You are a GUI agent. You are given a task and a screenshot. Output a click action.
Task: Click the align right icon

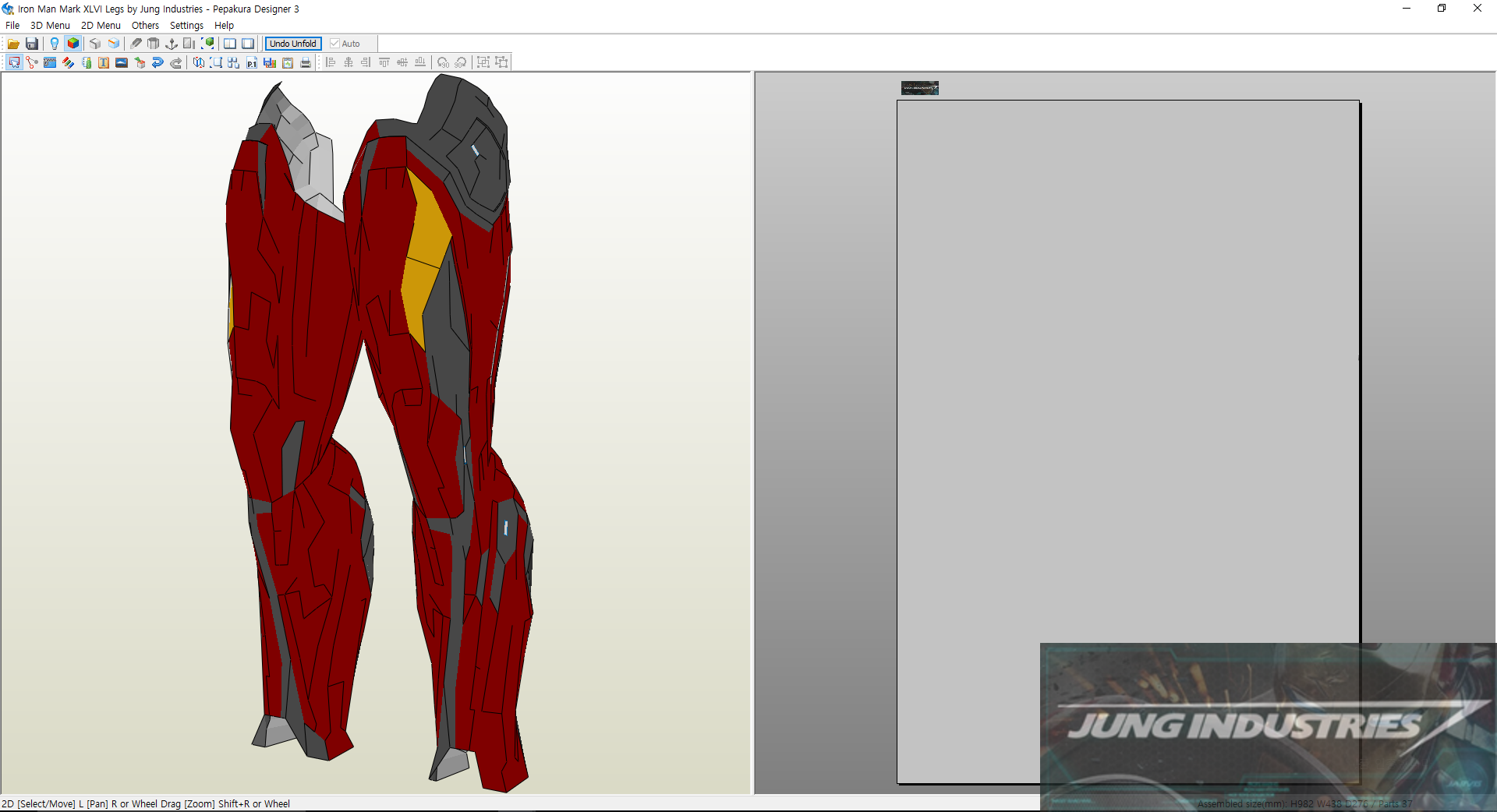tap(366, 62)
